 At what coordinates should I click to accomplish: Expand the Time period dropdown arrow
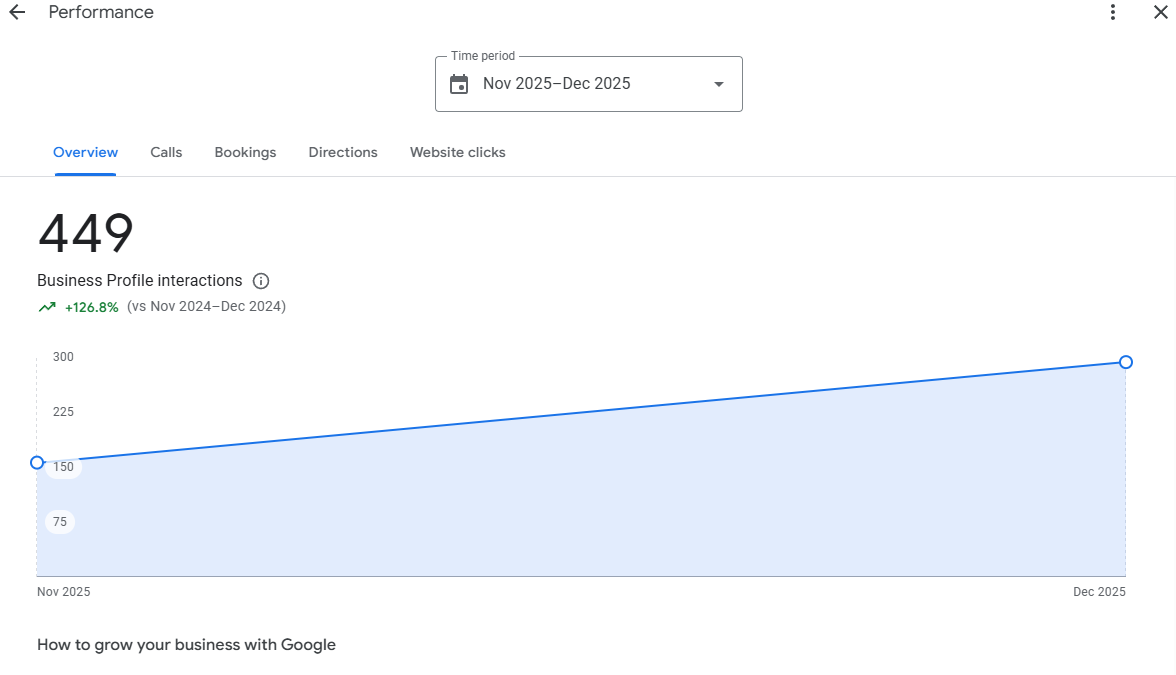coord(718,84)
